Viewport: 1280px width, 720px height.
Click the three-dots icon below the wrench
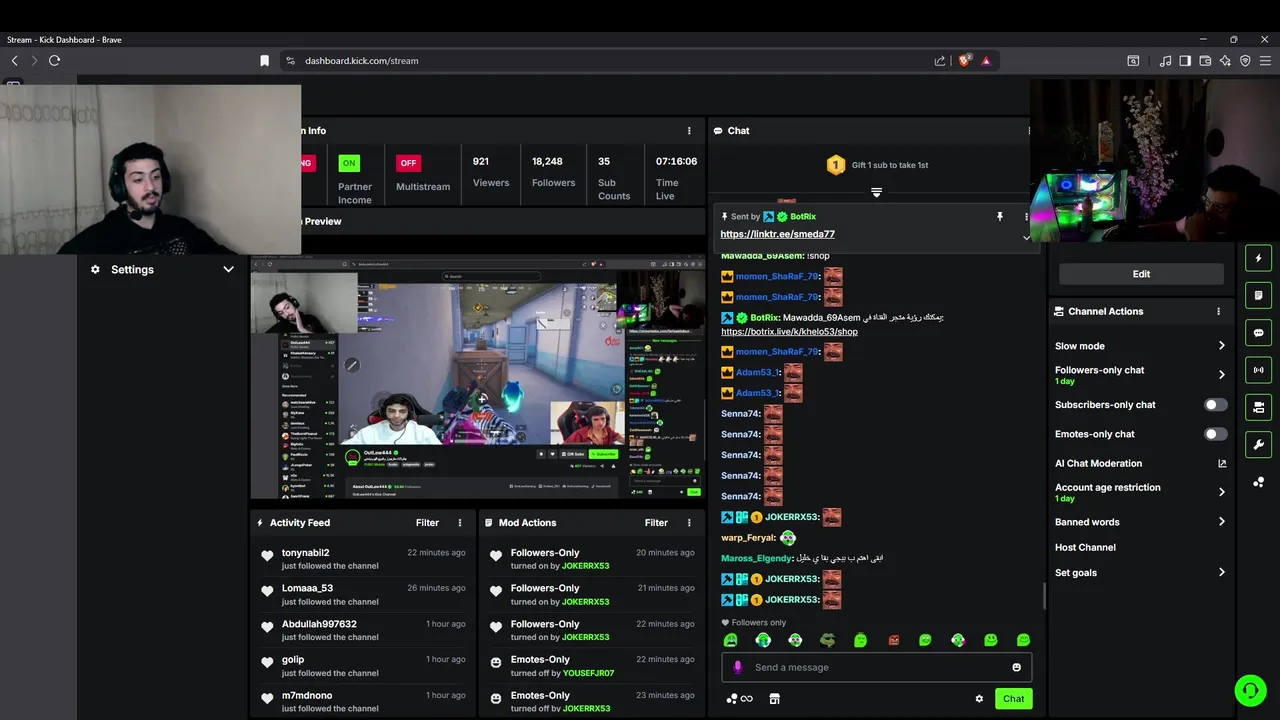1258,482
